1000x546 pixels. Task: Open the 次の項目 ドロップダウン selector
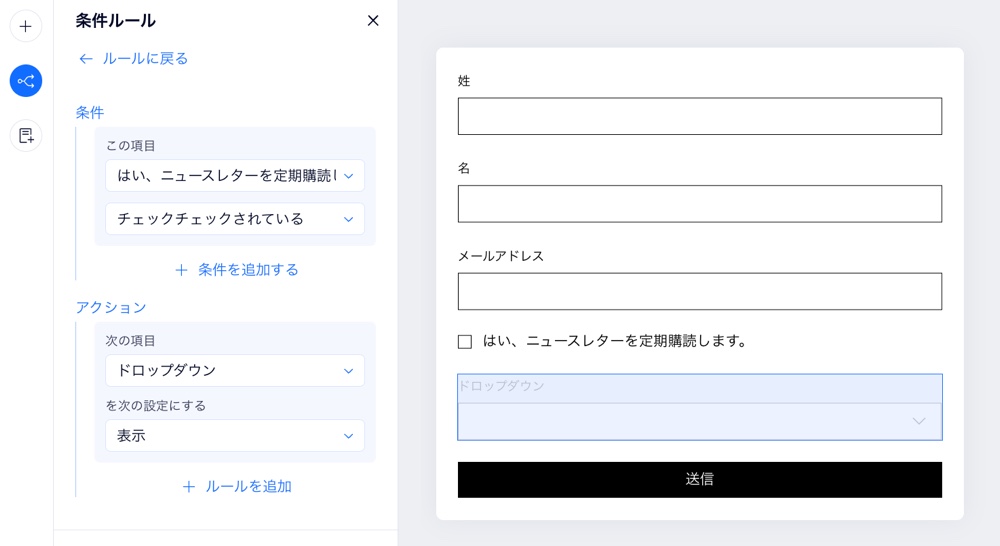(235, 371)
